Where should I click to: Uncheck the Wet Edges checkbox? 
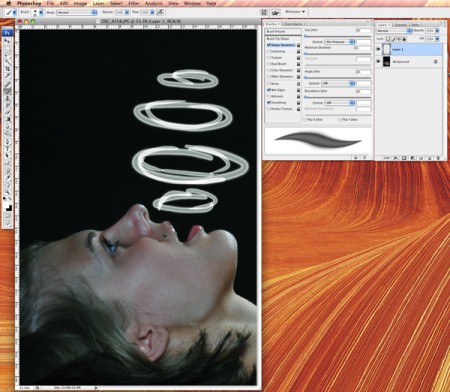coord(269,90)
